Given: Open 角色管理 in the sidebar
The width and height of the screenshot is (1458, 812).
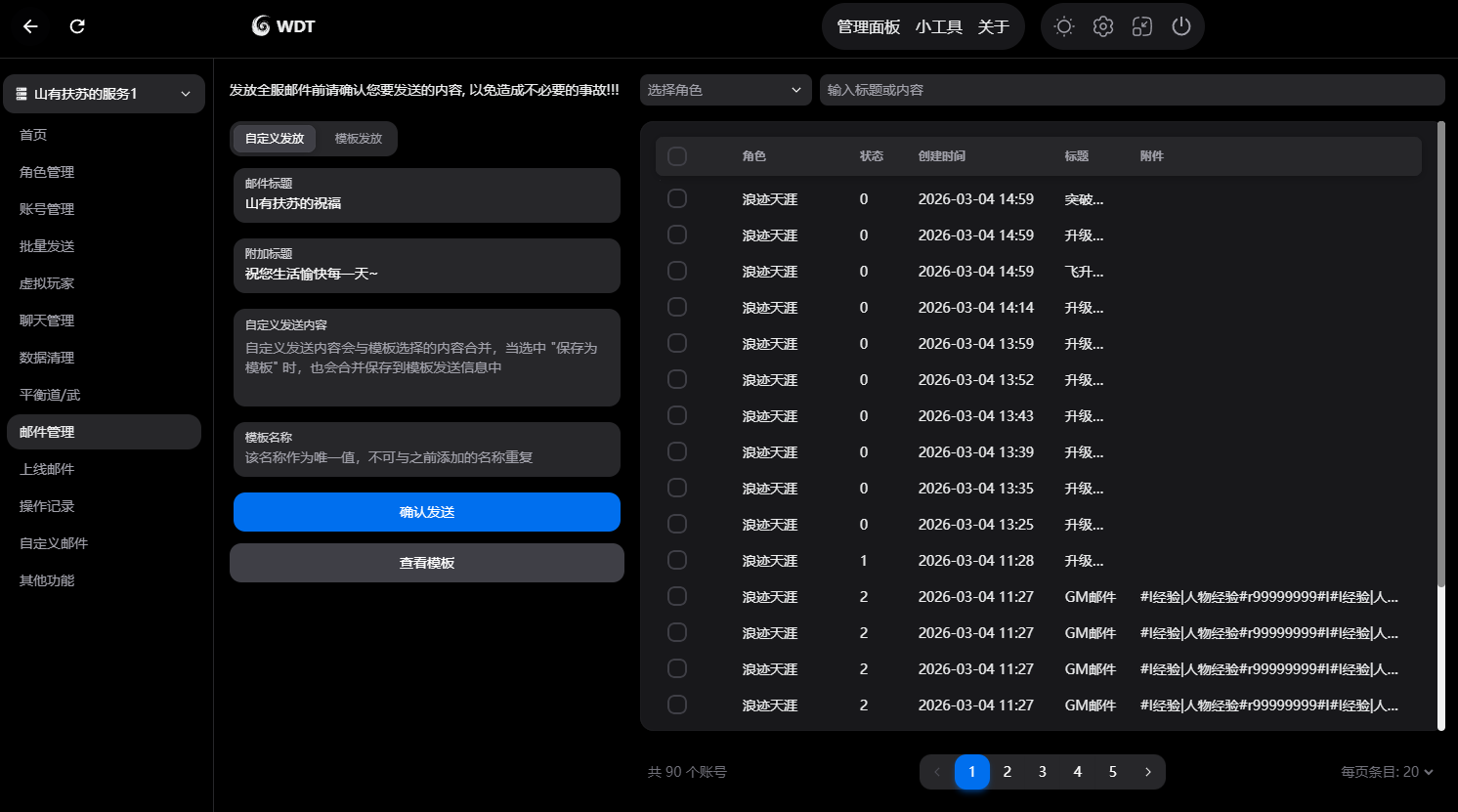Looking at the screenshot, I should click(x=47, y=172).
